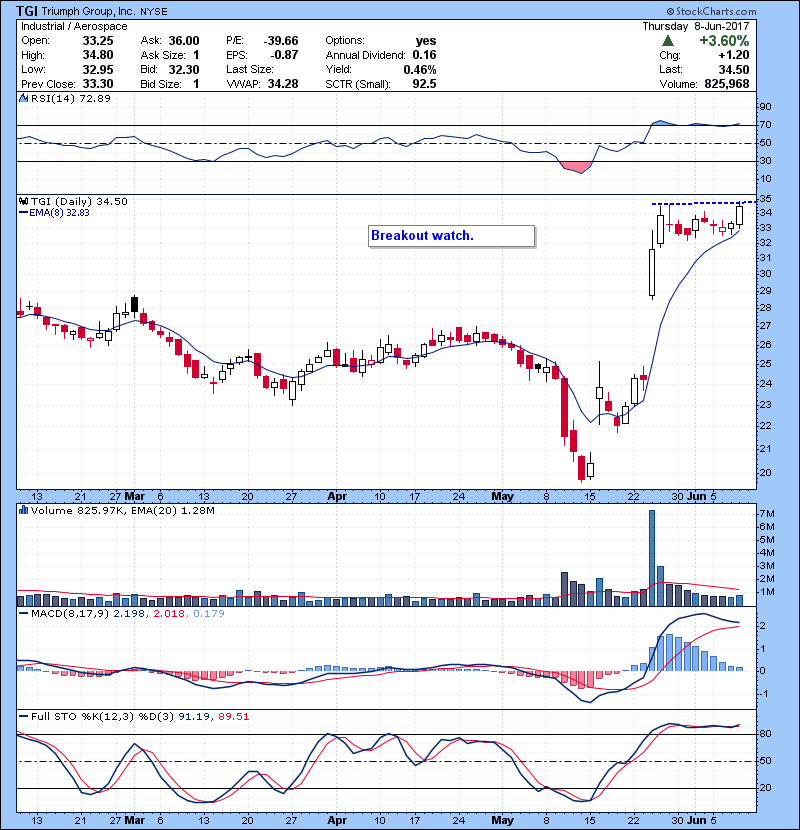Click the P/E value -39.66

[281, 41]
